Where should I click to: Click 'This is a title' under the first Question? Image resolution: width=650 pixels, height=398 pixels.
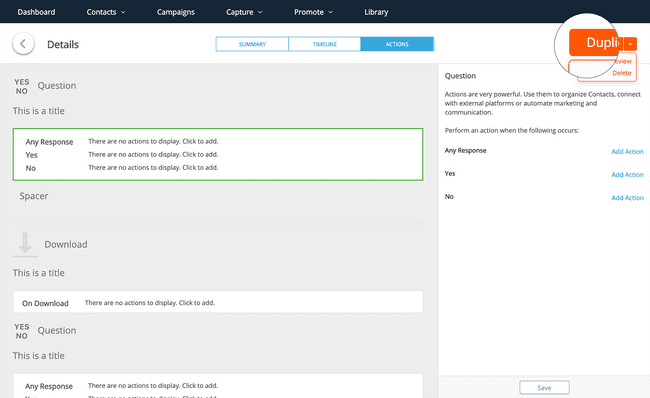point(39,111)
